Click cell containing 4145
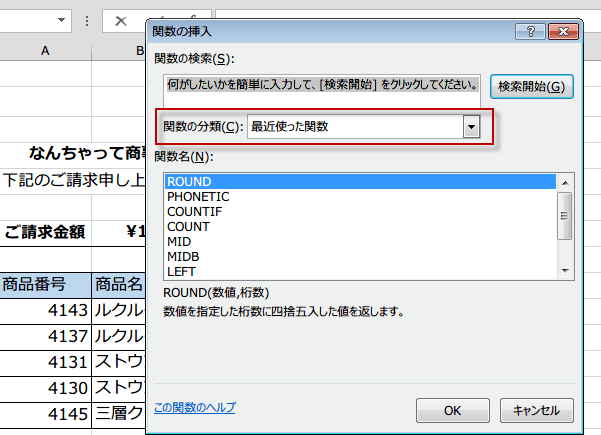Screen dimensions: 601x435 tap(45, 415)
